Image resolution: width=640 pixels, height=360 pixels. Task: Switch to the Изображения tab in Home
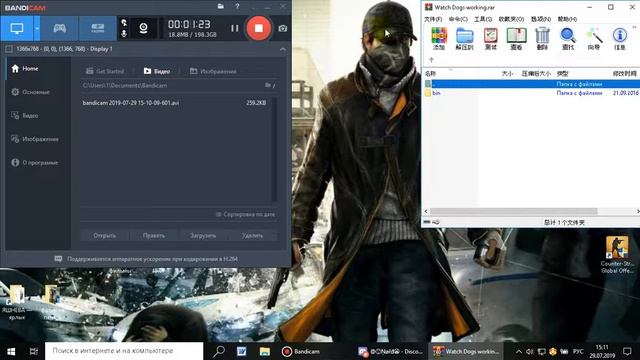click(x=213, y=71)
